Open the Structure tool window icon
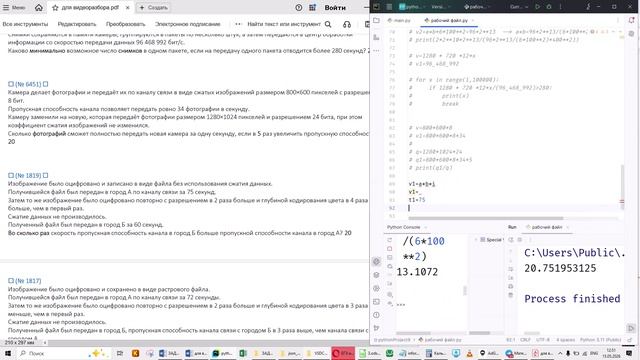The image size is (640, 360). (376, 37)
